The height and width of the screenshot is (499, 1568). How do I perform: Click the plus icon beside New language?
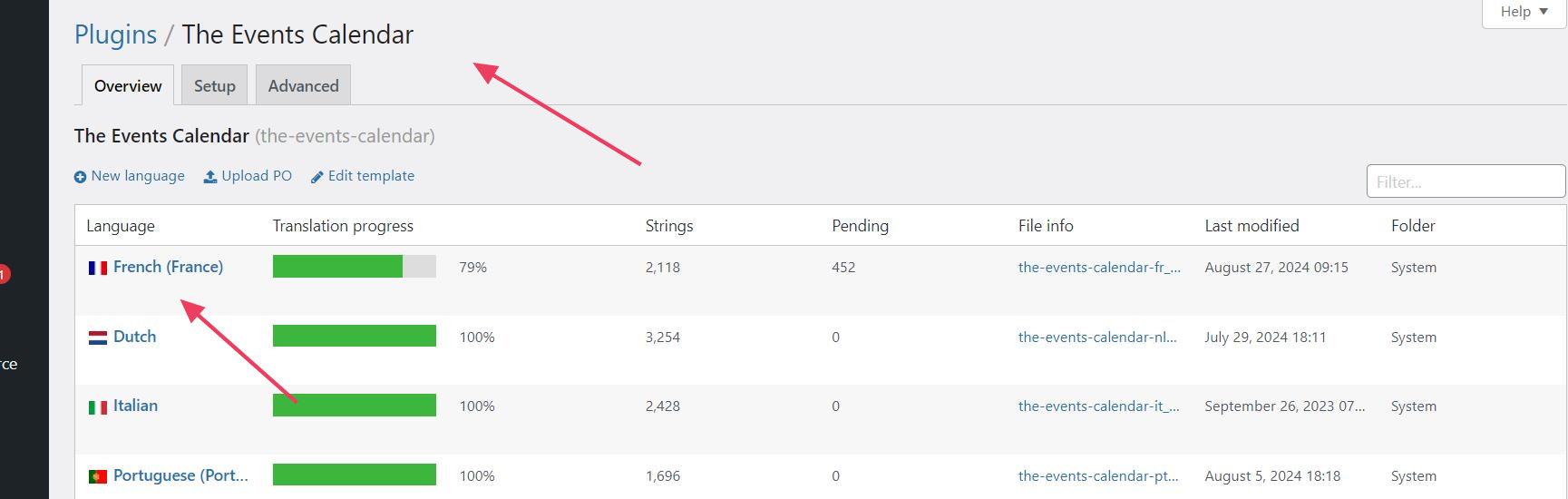(81, 177)
